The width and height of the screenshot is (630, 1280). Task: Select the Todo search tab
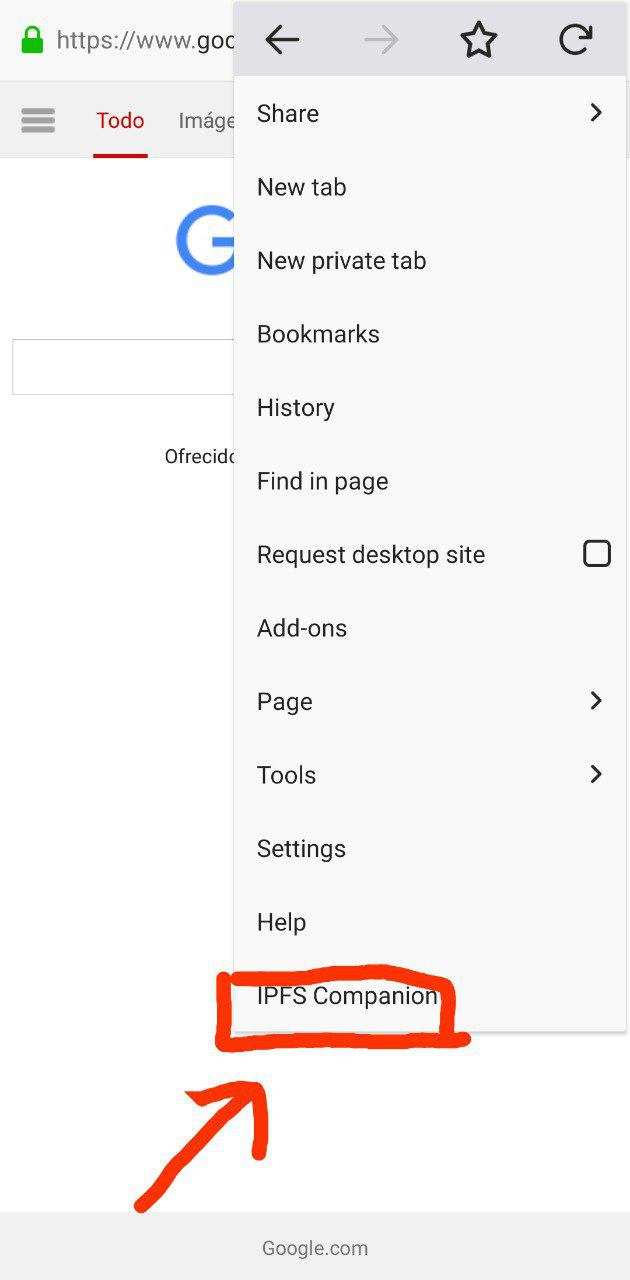point(120,121)
